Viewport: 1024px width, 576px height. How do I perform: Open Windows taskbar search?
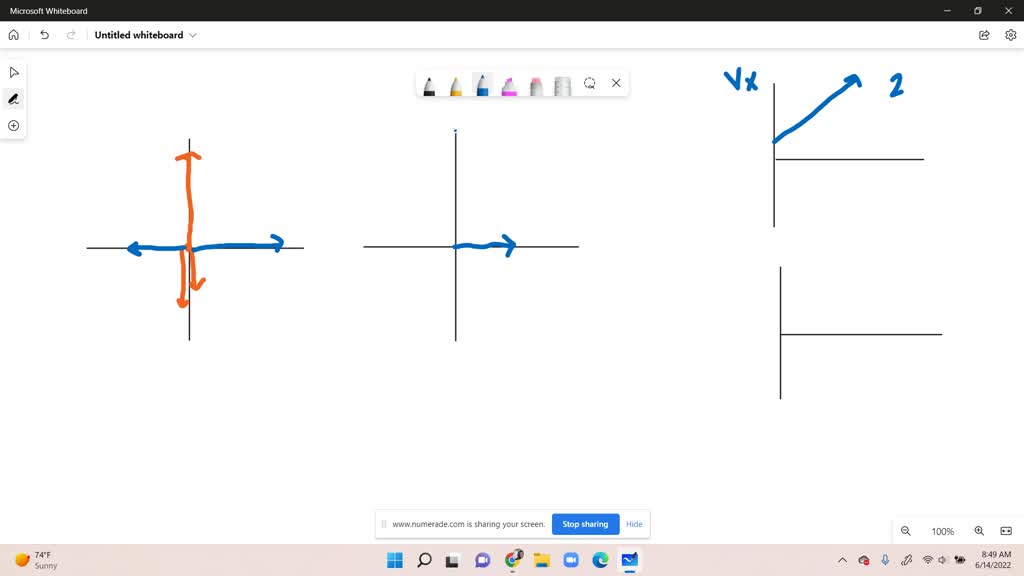424,560
